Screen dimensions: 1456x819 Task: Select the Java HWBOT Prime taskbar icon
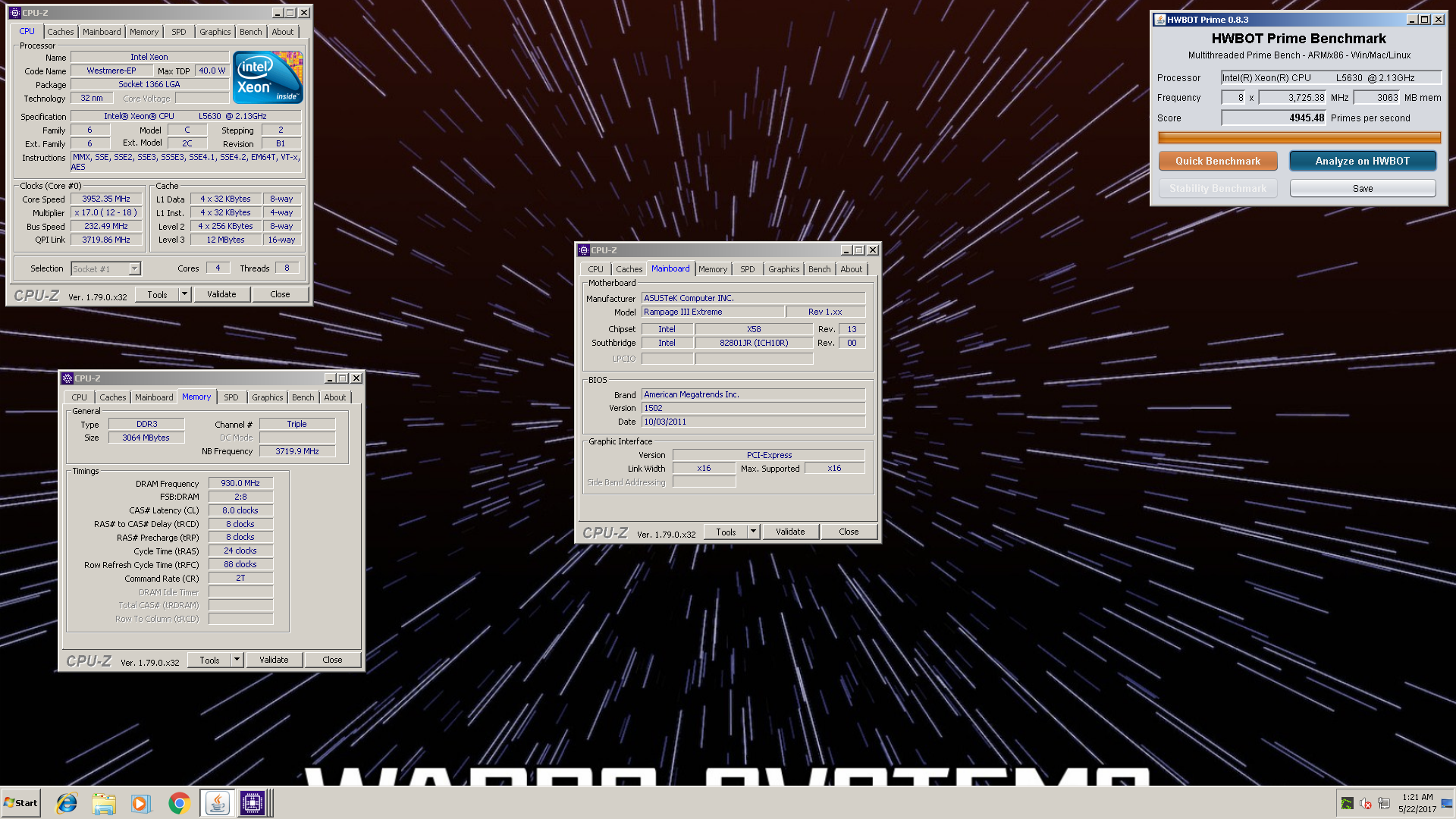(x=217, y=803)
